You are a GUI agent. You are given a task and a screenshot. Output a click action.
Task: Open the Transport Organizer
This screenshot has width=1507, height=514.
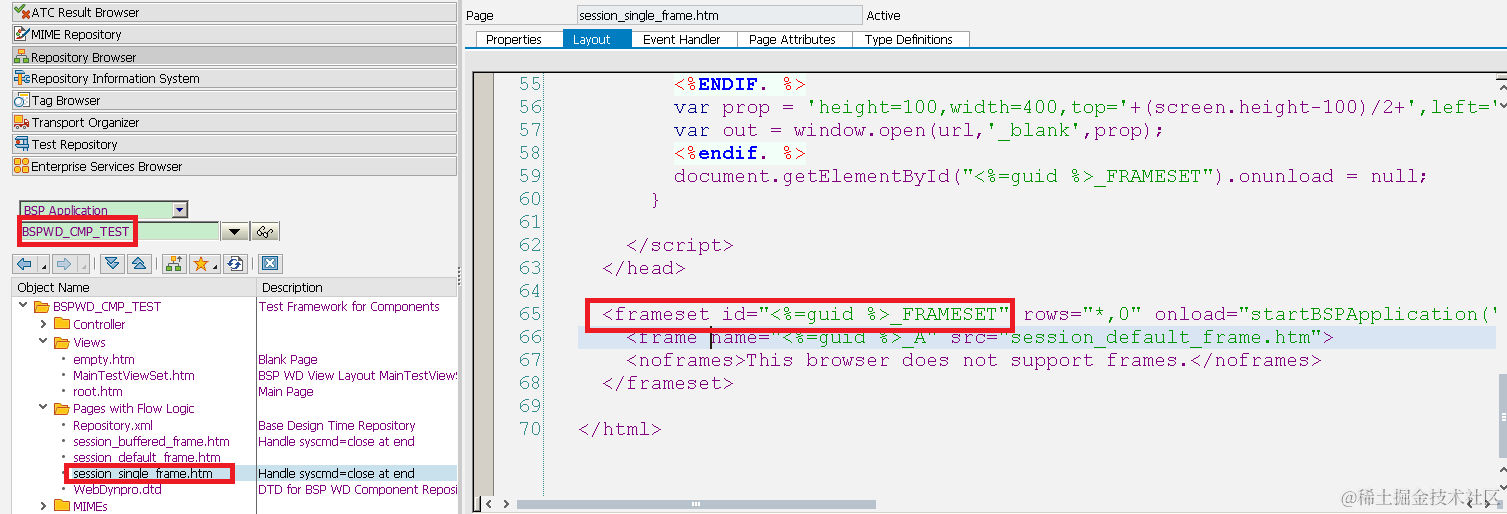coord(234,122)
